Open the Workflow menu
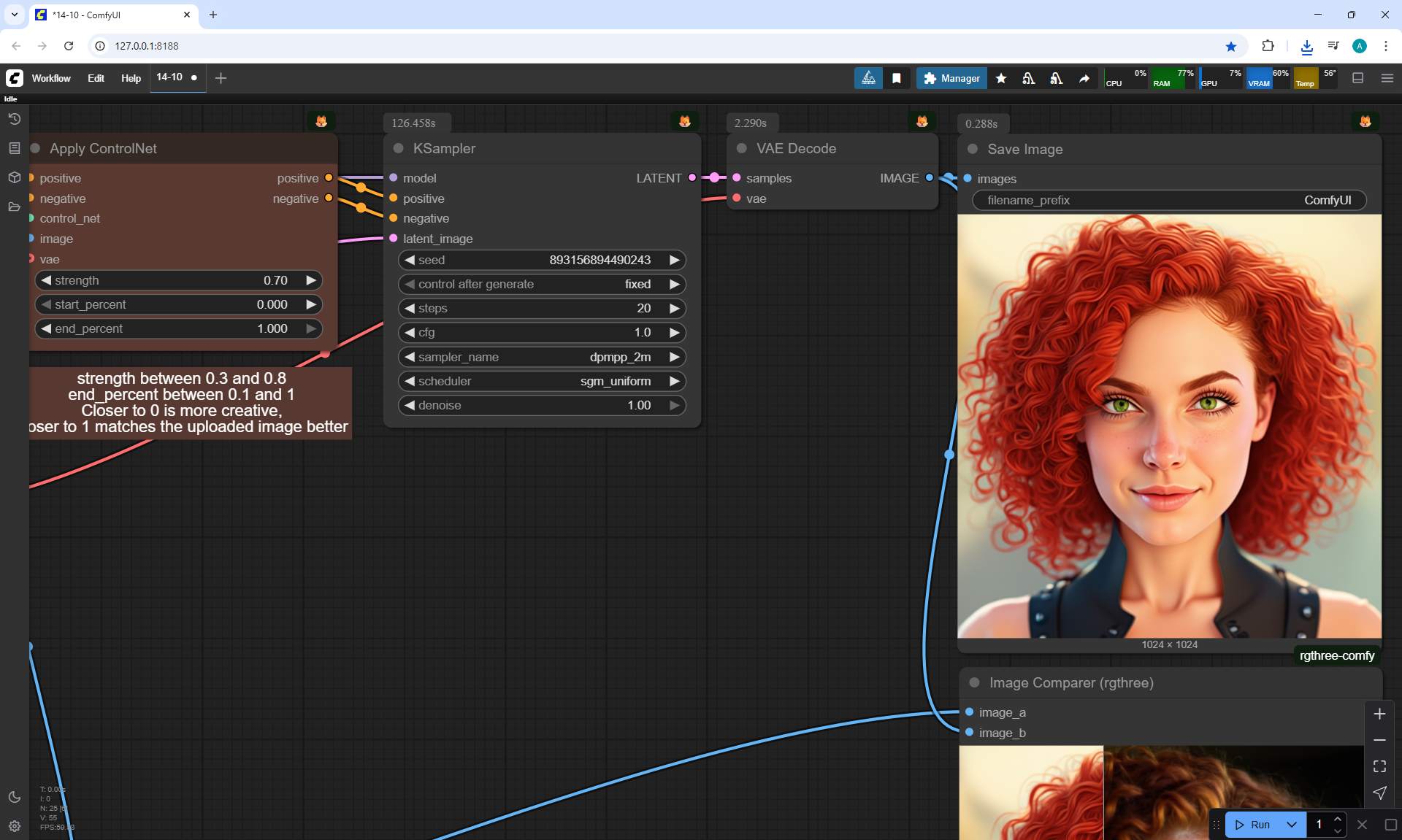1402x840 pixels. tap(51, 78)
